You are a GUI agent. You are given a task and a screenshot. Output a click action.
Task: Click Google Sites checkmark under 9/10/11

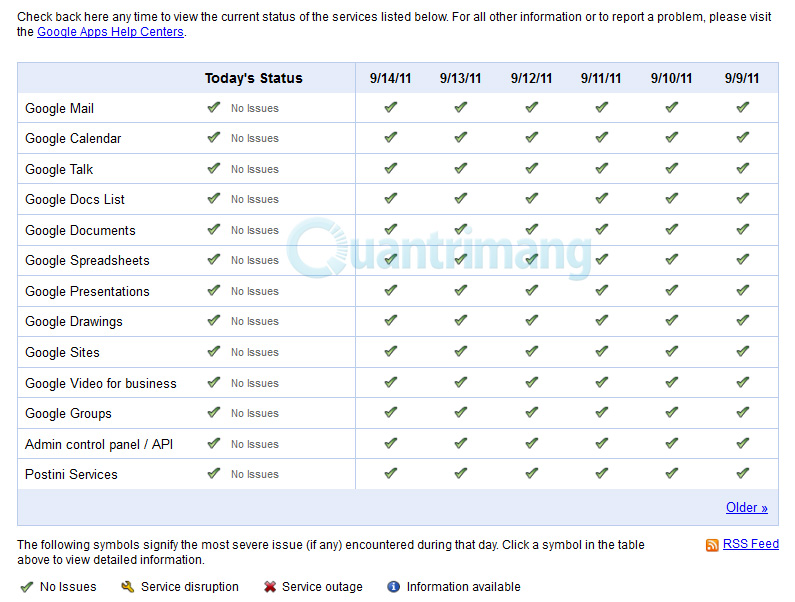tap(671, 352)
